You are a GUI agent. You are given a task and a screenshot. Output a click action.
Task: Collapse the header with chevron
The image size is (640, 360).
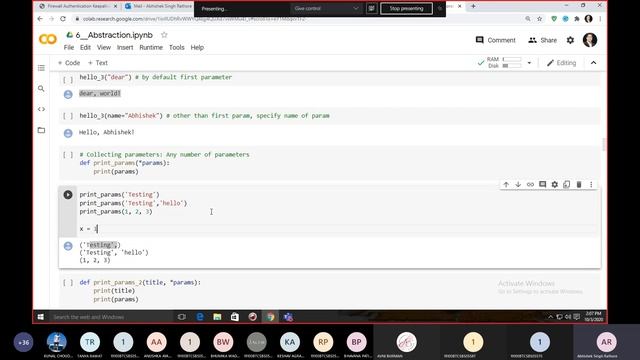[x=593, y=63]
